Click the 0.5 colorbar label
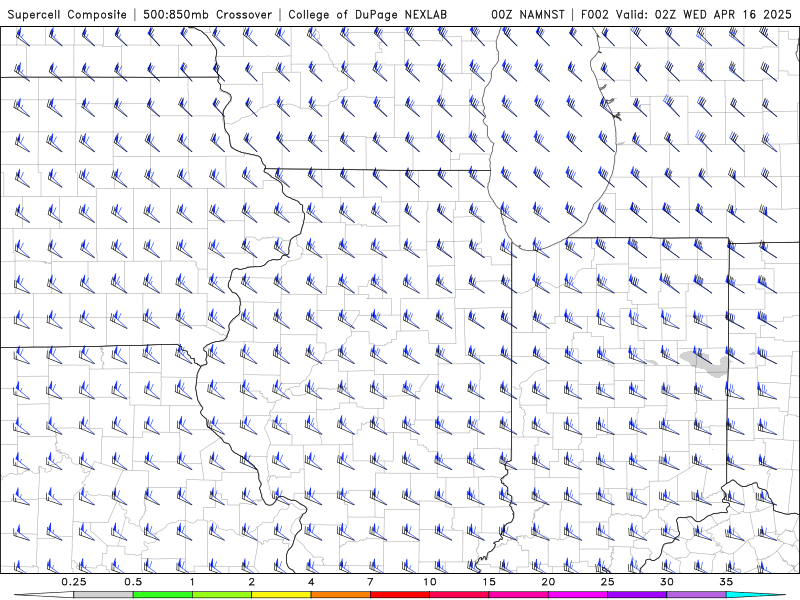Image resolution: width=800 pixels, height=600 pixels. click(x=133, y=582)
